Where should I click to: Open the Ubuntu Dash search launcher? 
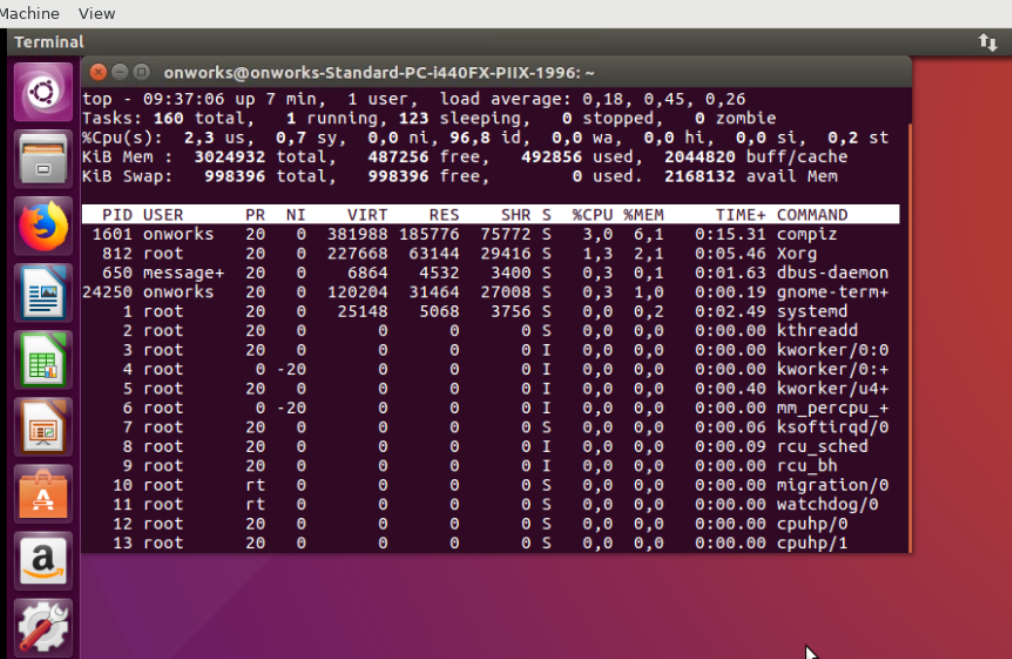click(43, 93)
